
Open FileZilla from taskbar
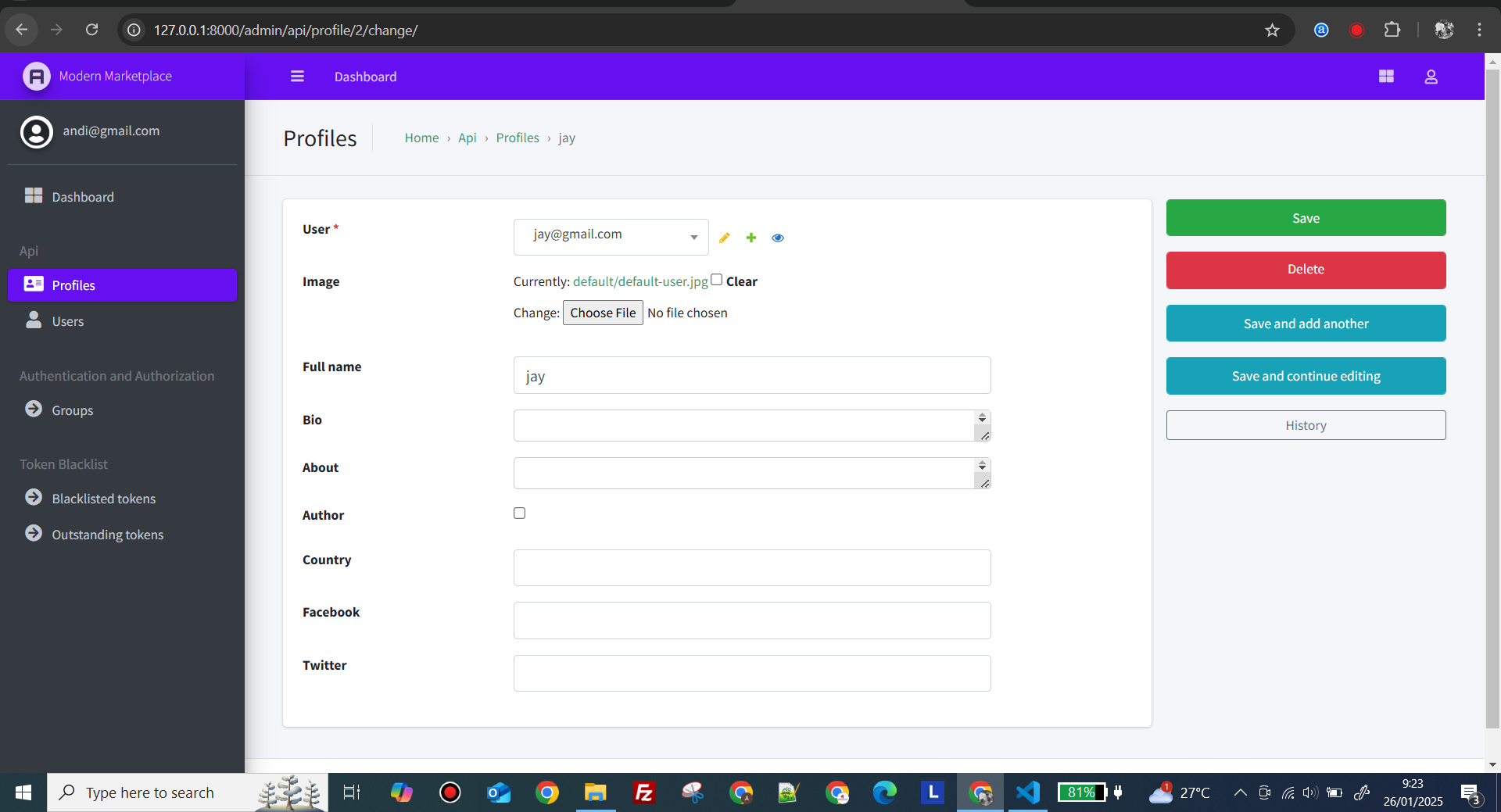pos(644,792)
